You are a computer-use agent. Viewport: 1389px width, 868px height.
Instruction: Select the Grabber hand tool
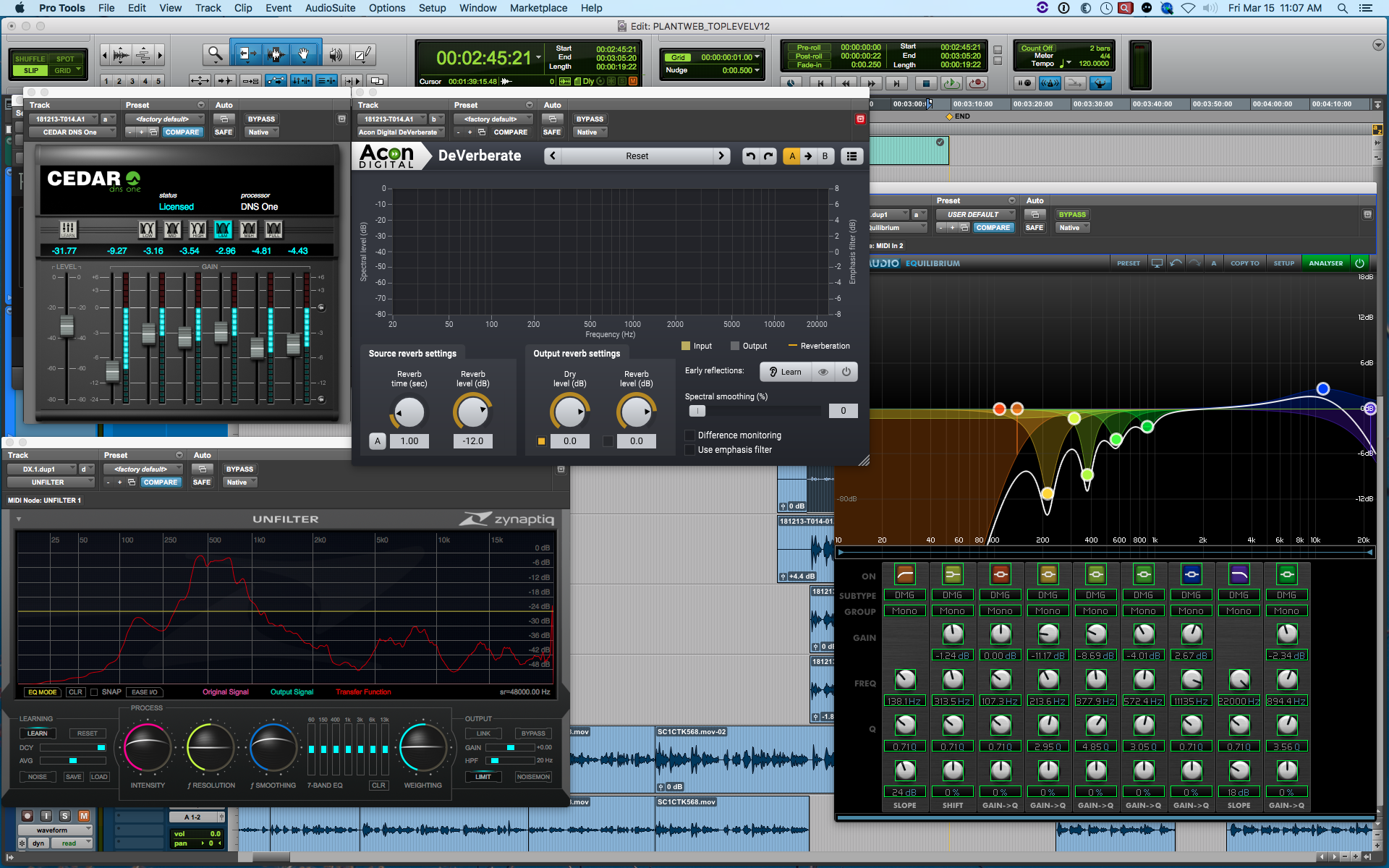[x=305, y=54]
